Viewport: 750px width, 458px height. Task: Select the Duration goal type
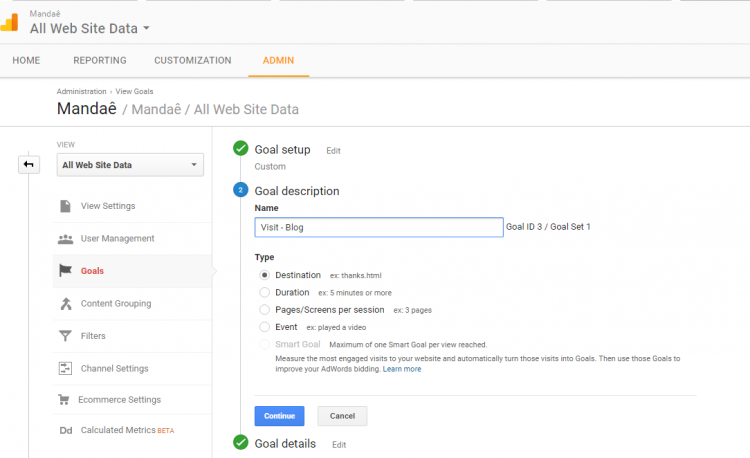(x=265, y=292)
